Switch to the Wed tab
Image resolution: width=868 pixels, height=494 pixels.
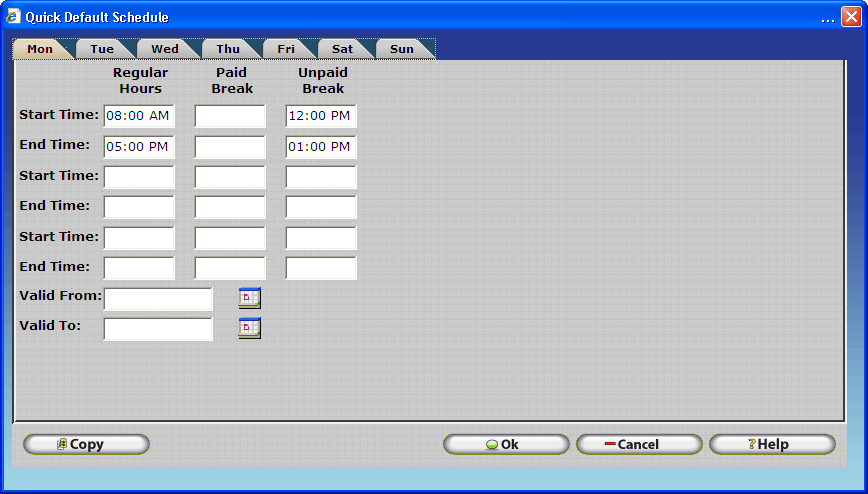coord(165,49)
